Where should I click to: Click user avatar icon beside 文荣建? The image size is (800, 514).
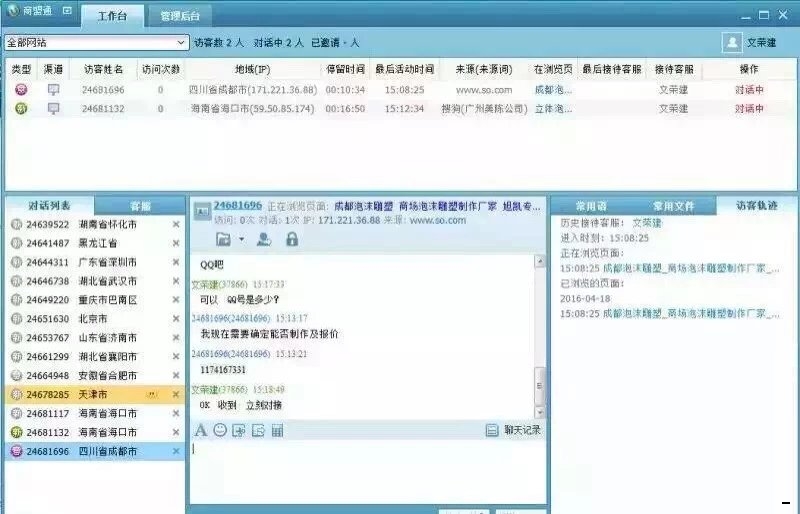pos(731,43)
